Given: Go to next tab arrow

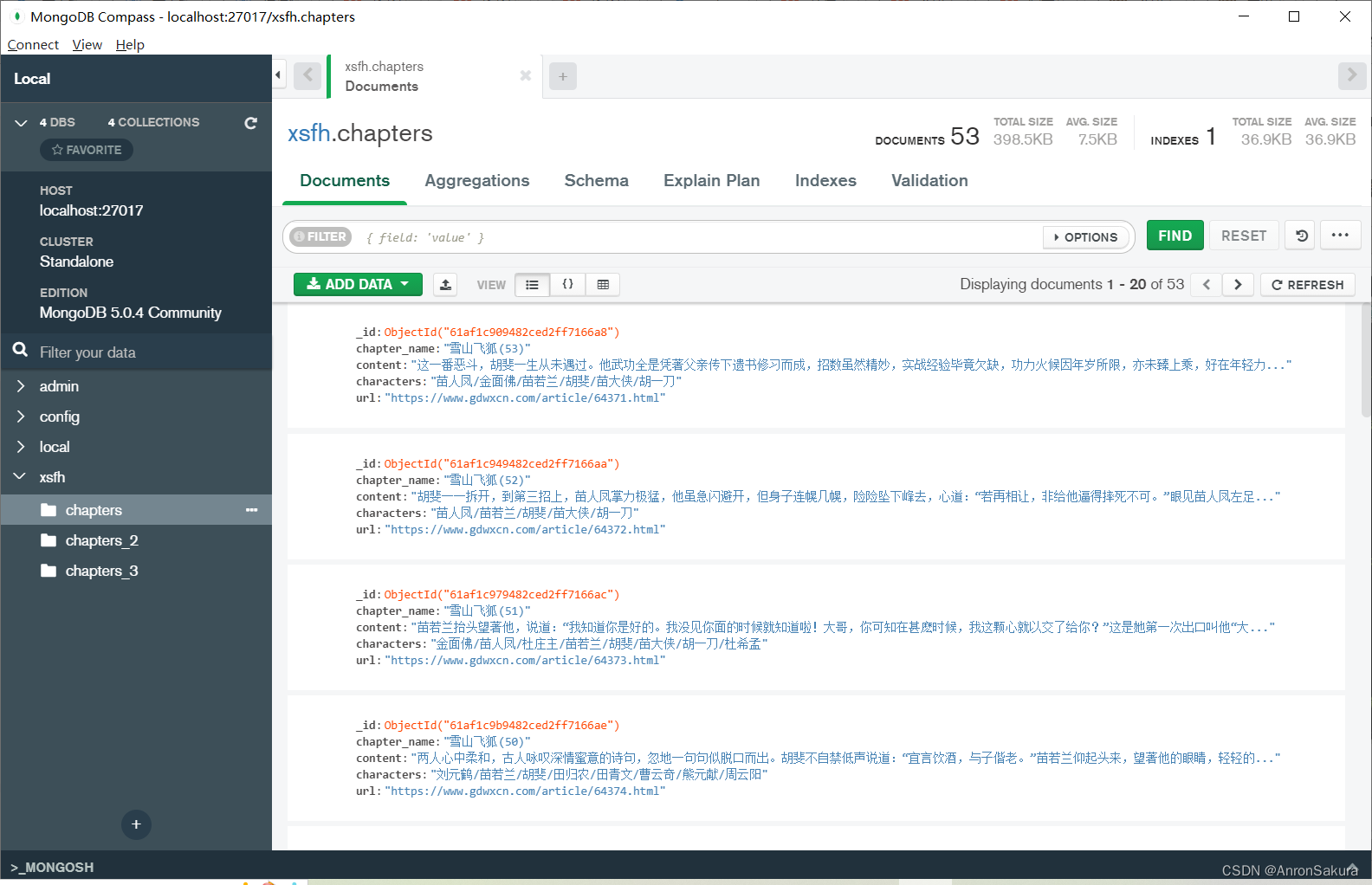Looking at the screenshot, I should point(1351,75).
